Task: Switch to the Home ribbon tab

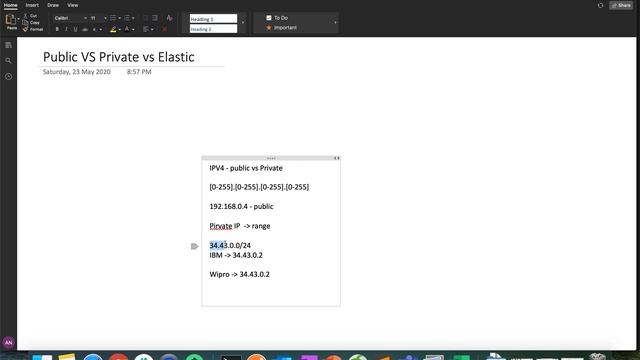Action: coord(11,5)
